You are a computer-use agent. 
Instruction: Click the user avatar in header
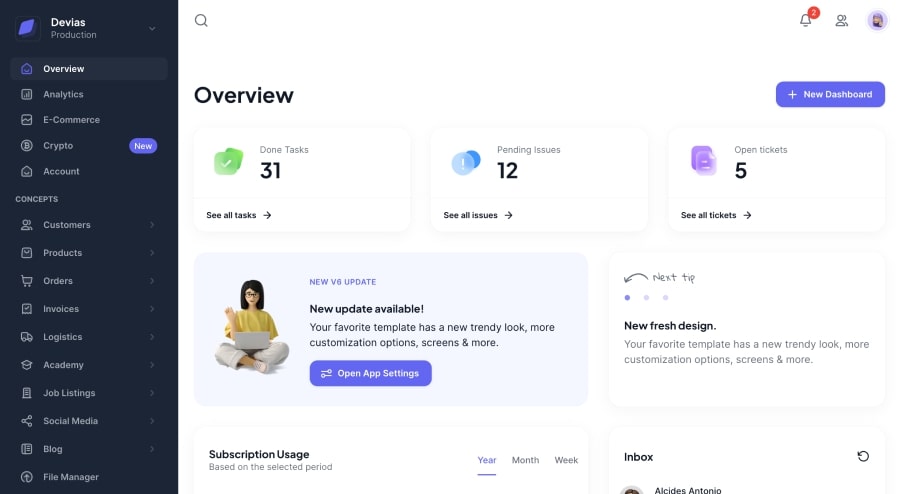click(877, 20)
